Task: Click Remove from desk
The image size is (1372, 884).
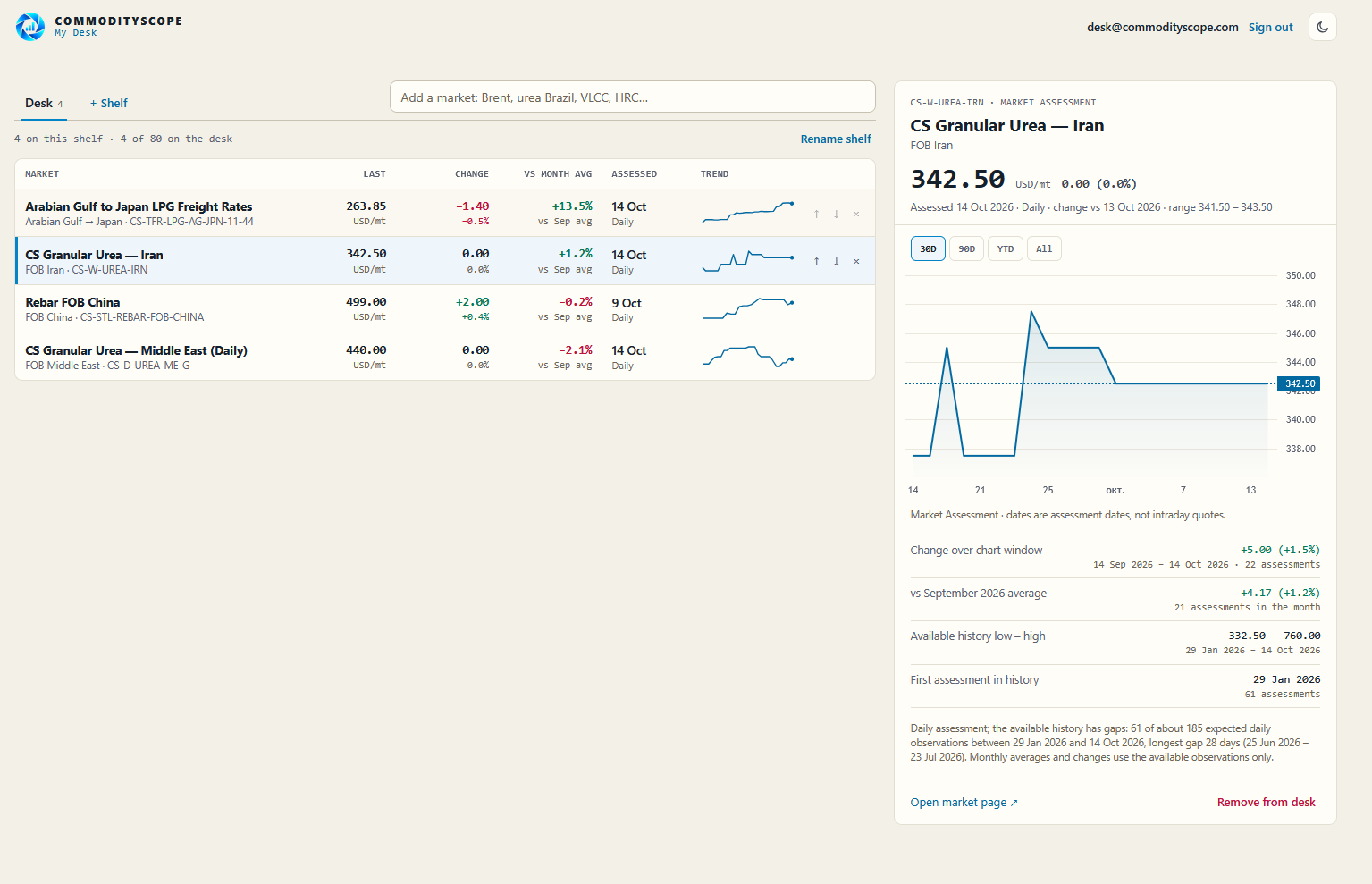Action: 1266,802
